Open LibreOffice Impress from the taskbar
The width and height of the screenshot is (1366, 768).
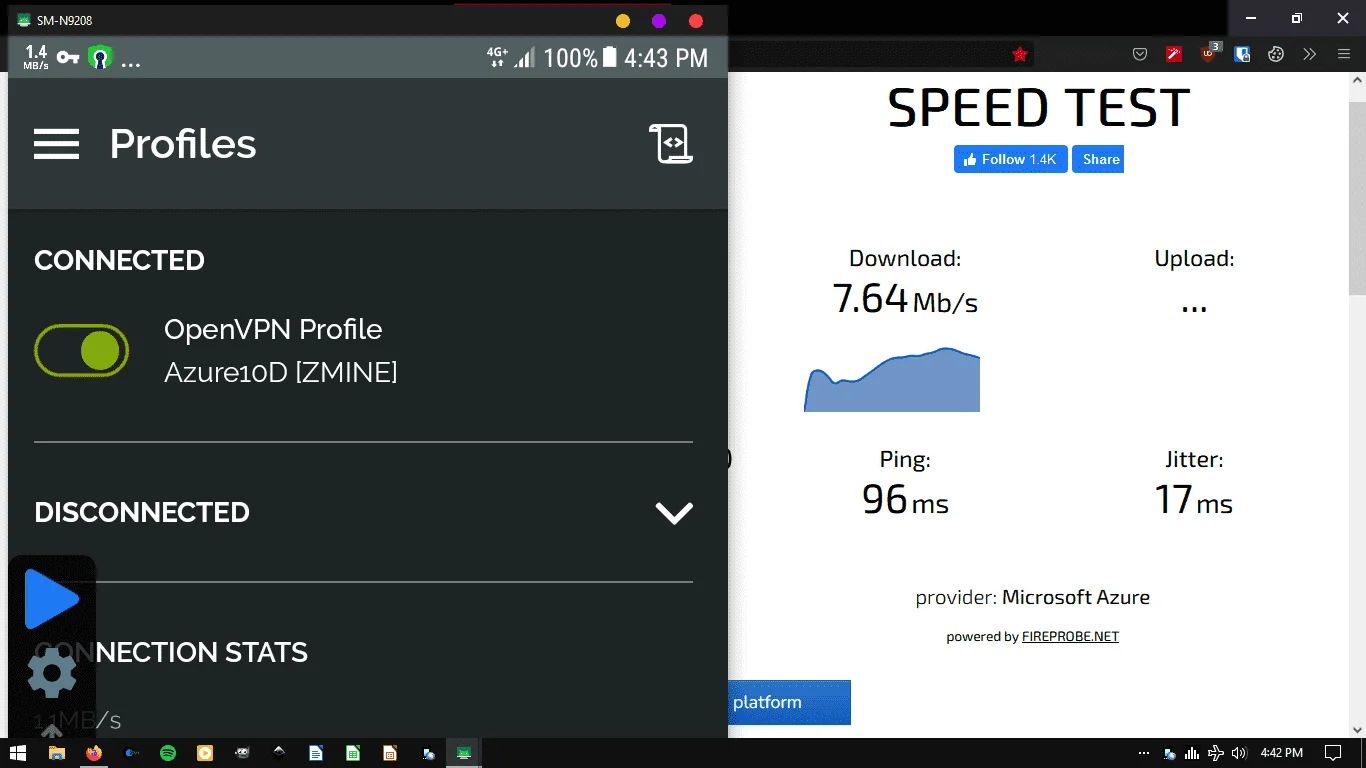390,753
